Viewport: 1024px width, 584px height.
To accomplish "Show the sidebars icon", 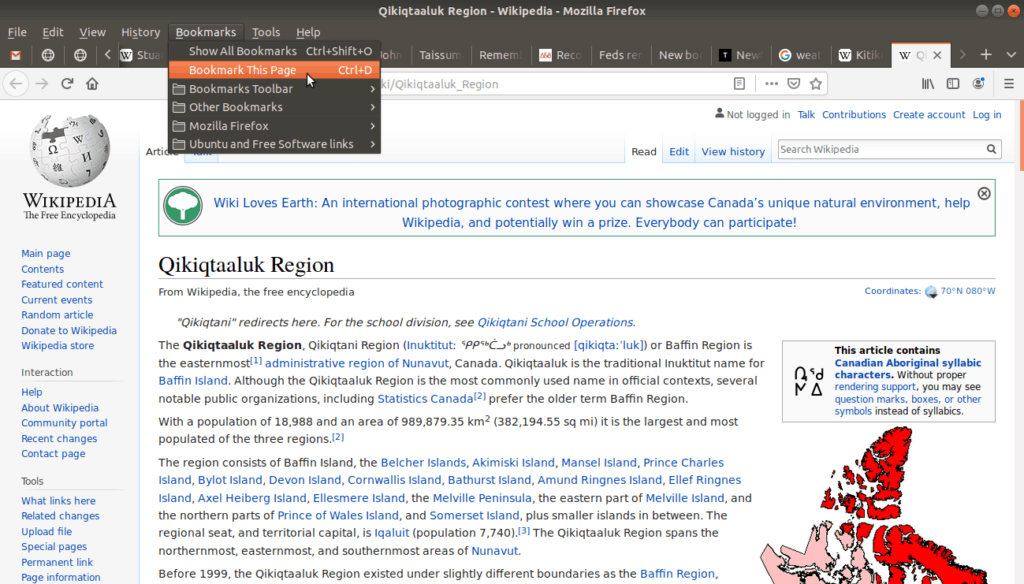I will coord(953,84).
